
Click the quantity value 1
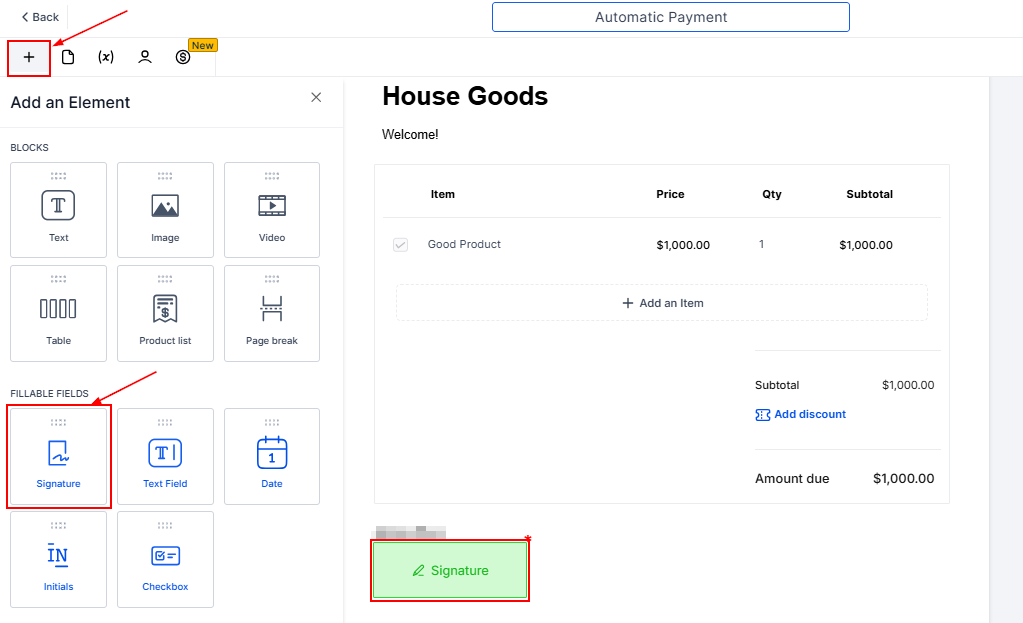pyautogui.click(x=761, y=244)
